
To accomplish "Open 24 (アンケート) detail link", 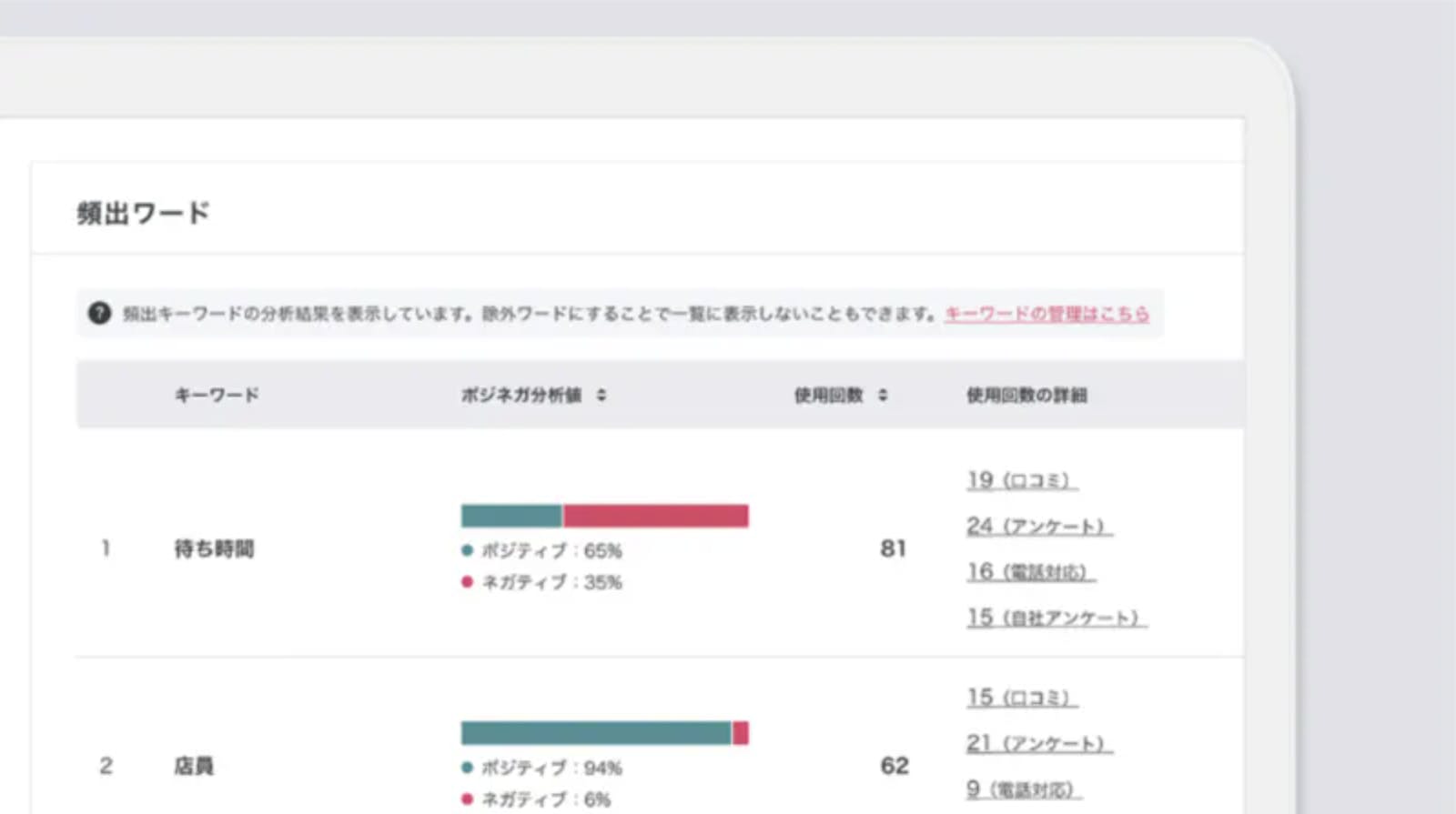I will [x=1039, y=526].
